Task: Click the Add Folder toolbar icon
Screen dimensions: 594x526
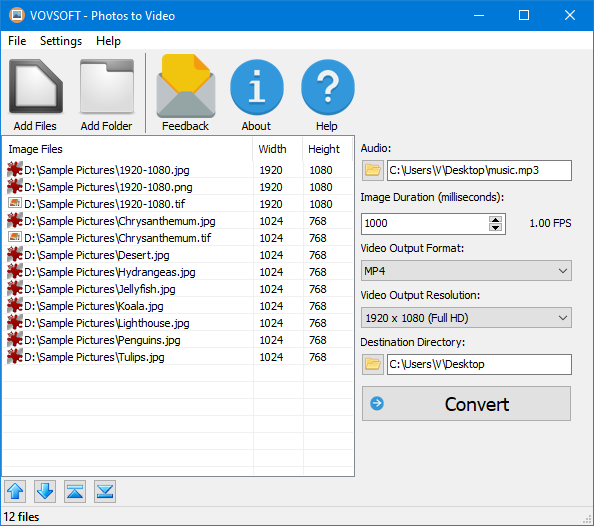Action: (x=106, y=86)
